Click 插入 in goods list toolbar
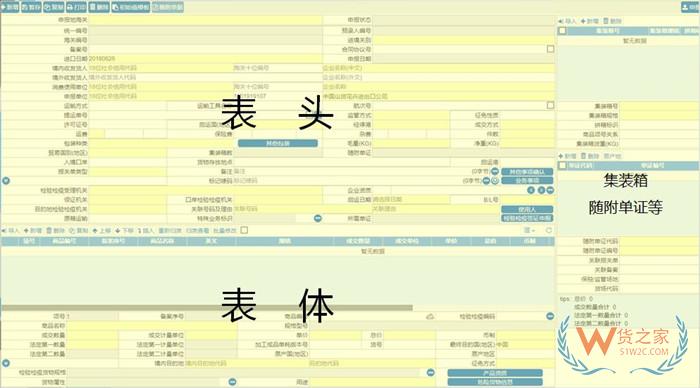This screenshot has width=700, height=388. (x=146, y=231)
